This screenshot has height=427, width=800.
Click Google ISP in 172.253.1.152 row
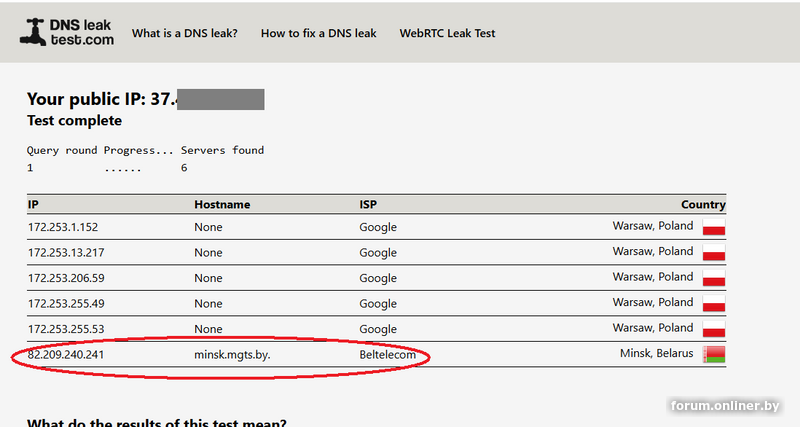coord(378,227)
